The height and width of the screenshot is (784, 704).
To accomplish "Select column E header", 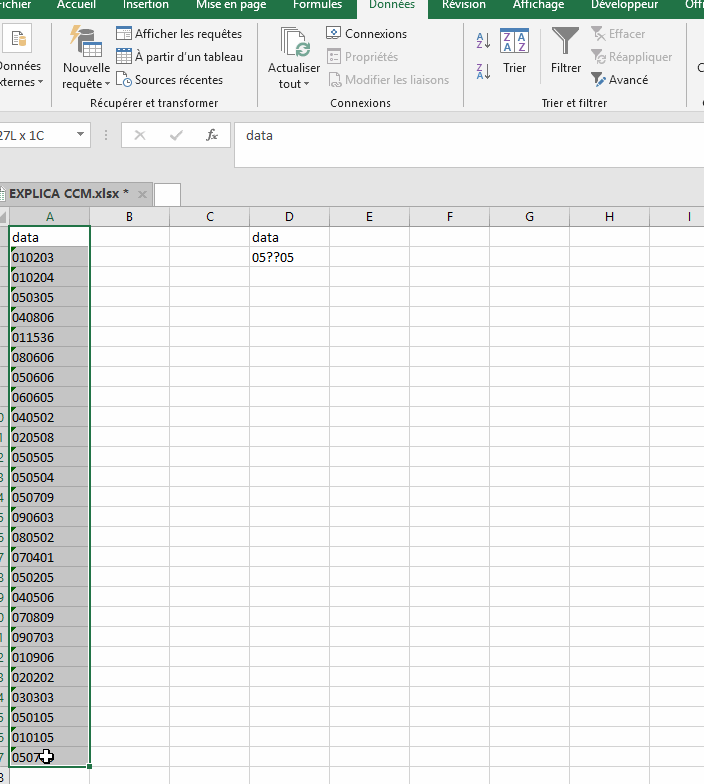I will [x=370, y=216].
